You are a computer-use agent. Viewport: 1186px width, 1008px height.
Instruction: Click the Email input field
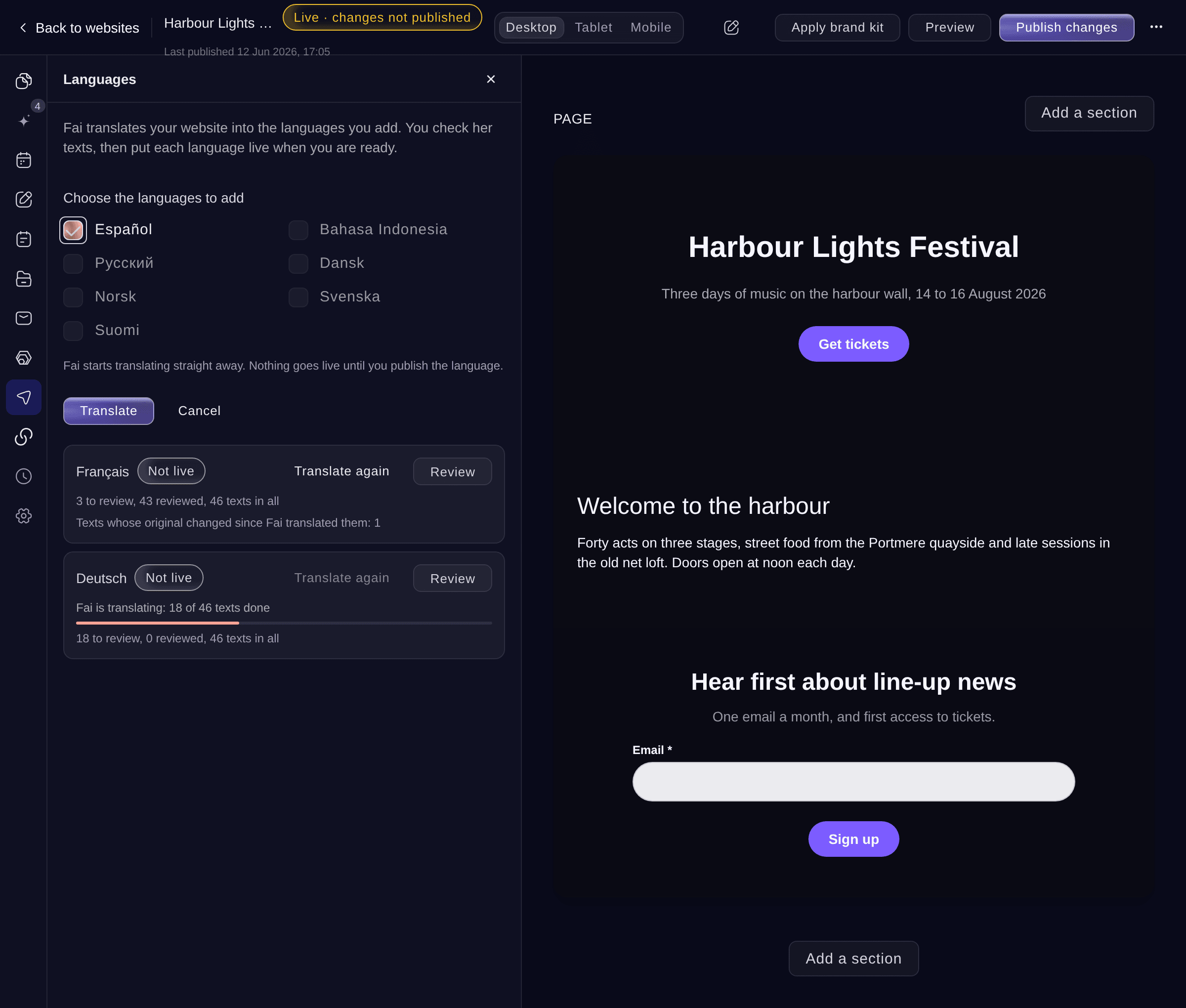tap(853, 781)
